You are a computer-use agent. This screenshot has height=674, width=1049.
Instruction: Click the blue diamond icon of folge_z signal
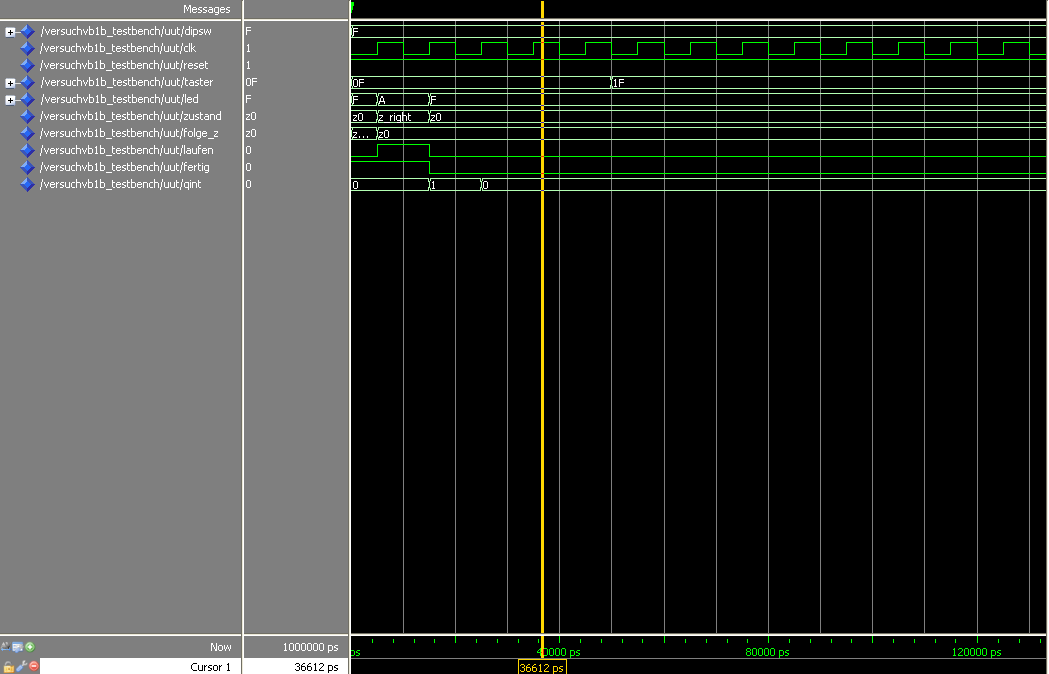pyautogui.click(x=27, y=133)
